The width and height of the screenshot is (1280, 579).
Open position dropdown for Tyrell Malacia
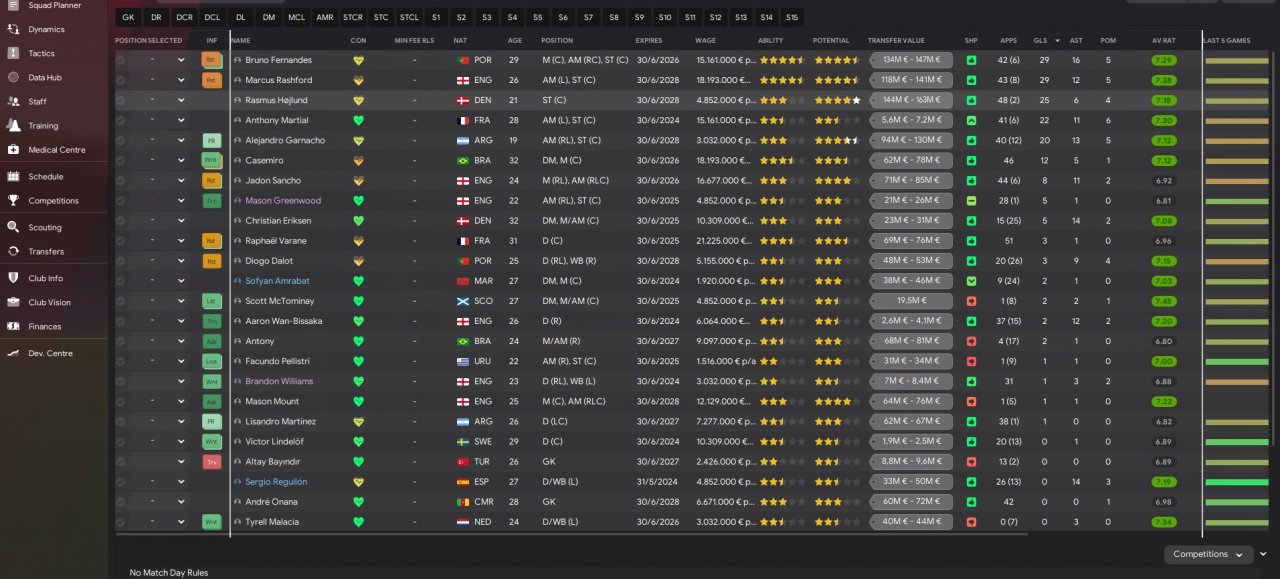pyautogui.click(x=181, y=521)
